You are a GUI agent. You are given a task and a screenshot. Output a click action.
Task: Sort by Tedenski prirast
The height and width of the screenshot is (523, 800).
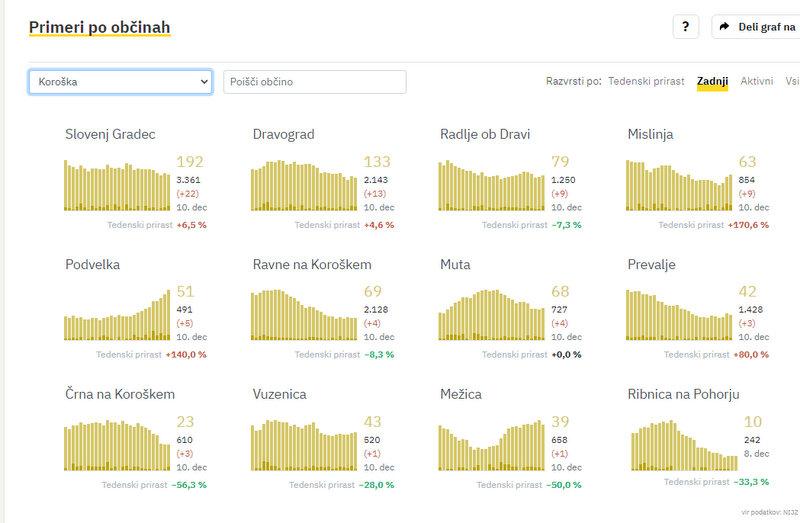pyautogui.click(x=645, y=81)
